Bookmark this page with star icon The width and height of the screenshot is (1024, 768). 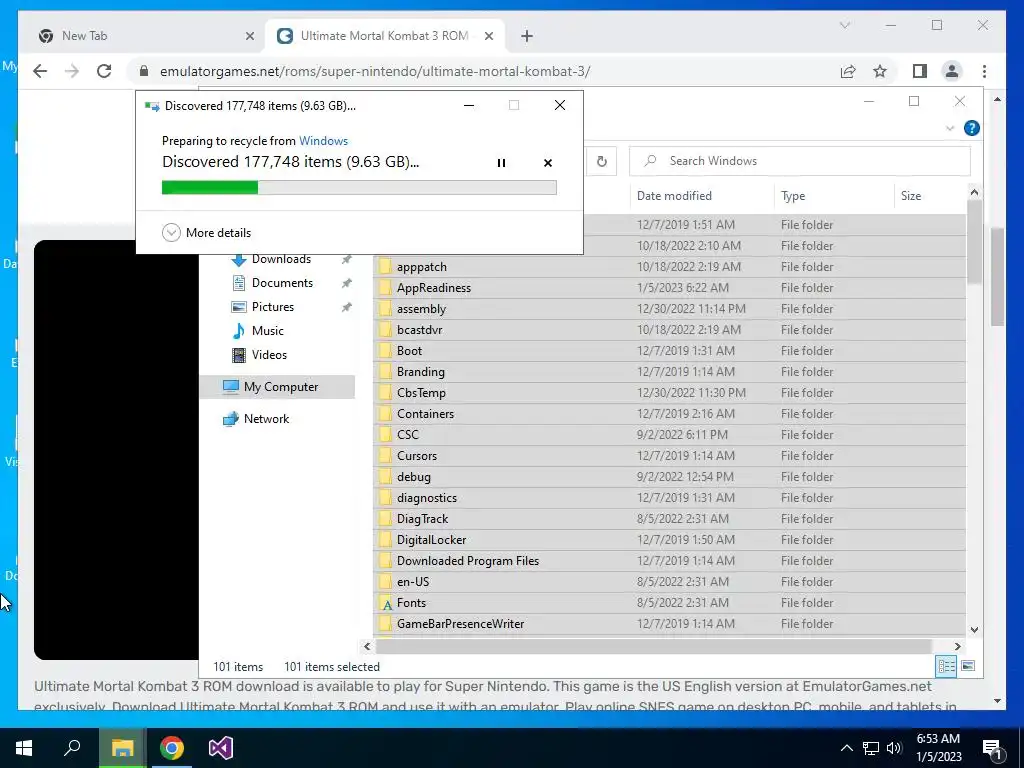point(880,71)
